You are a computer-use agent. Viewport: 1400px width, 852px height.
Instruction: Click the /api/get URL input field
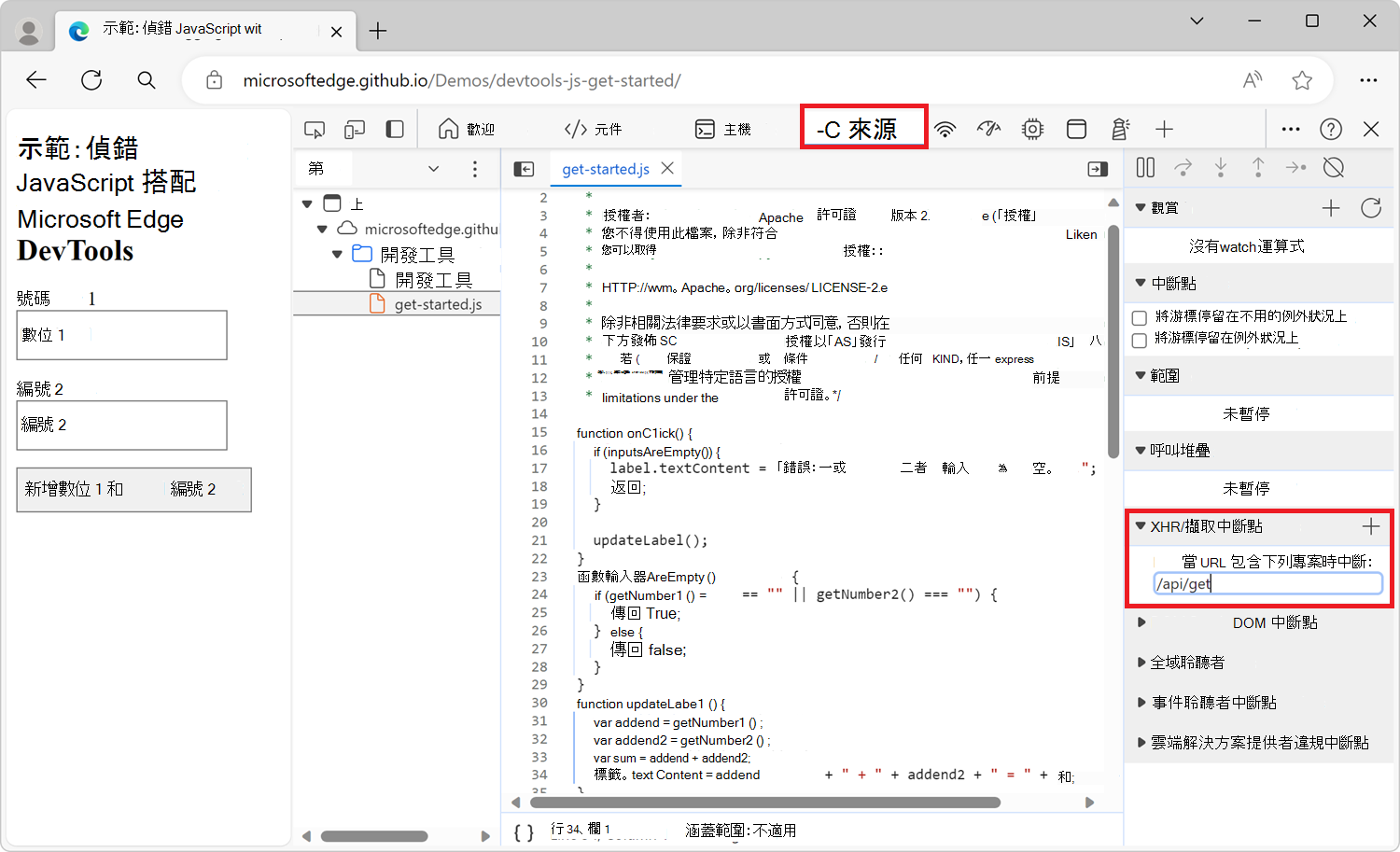pos(1267,583)
